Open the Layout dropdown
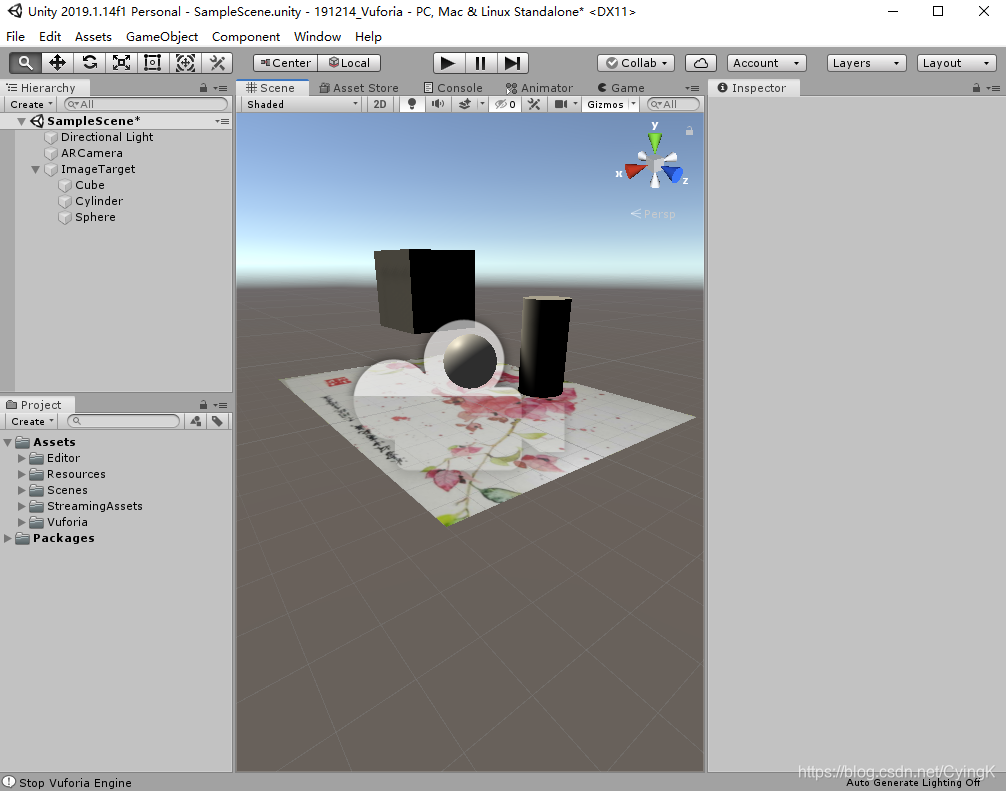 pyautogui.click(x=956, y=63)
